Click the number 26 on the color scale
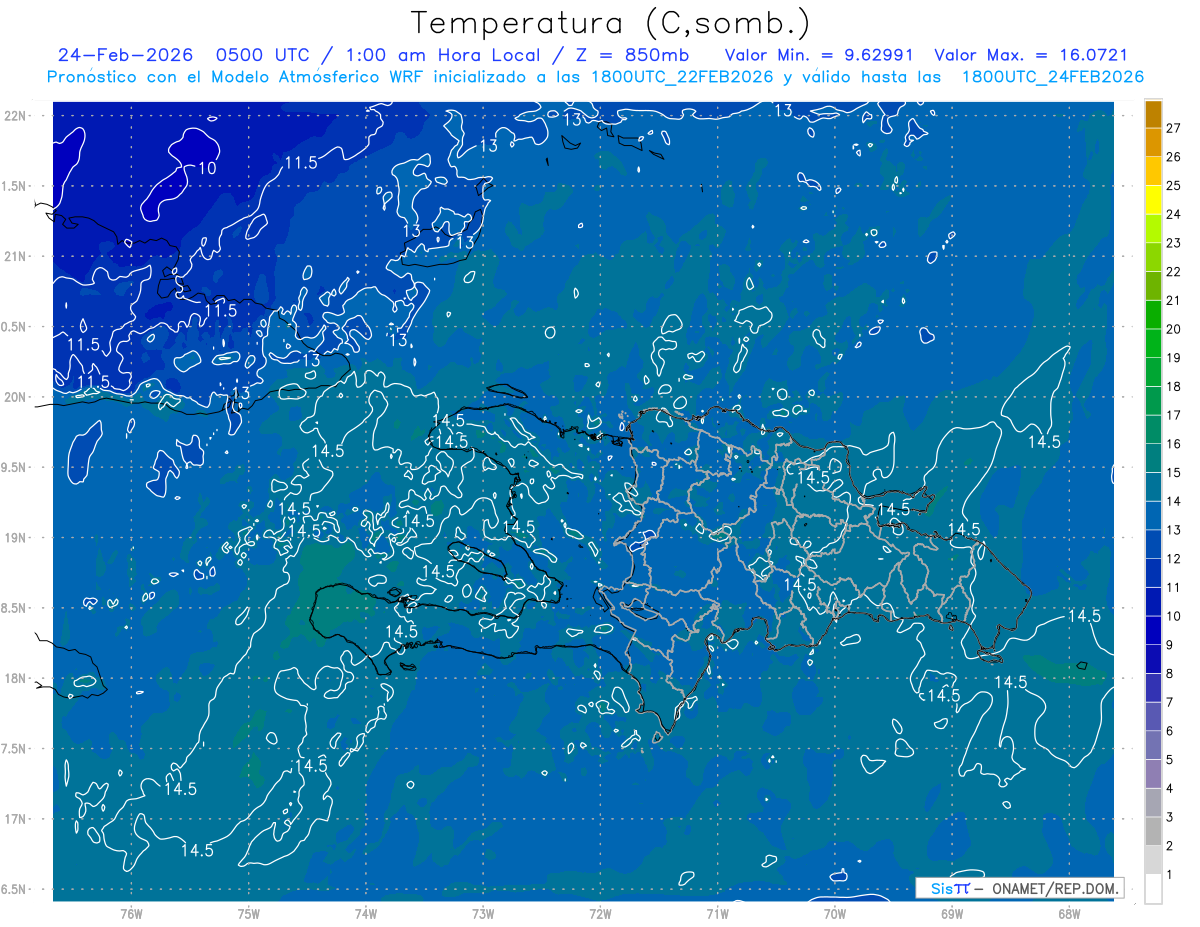Image resolution: width=1200 pixels, height=927 pixels. point(1173,157)
